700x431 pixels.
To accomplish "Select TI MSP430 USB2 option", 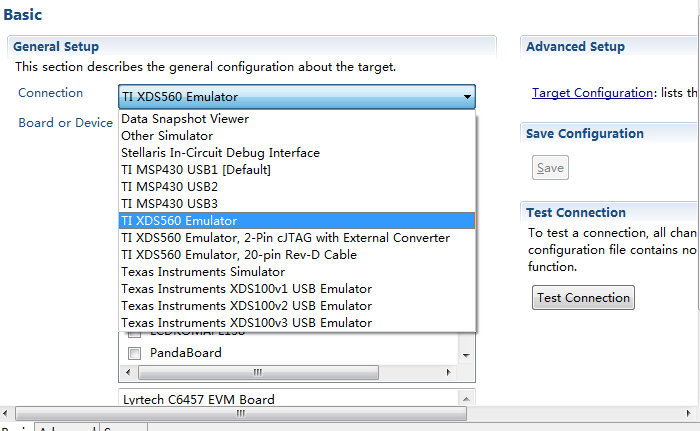I will pyautogui.click(x=169, y=187).
